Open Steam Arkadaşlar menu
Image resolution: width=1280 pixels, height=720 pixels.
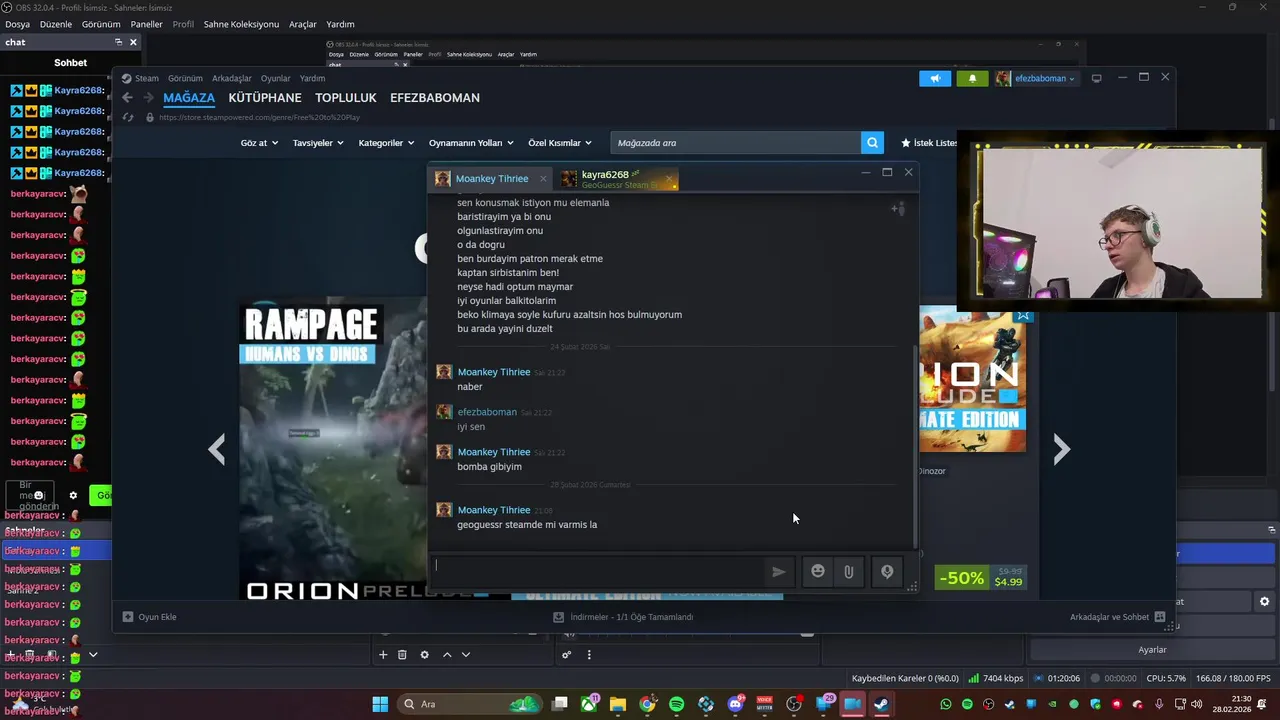click(x=232, y=78)
